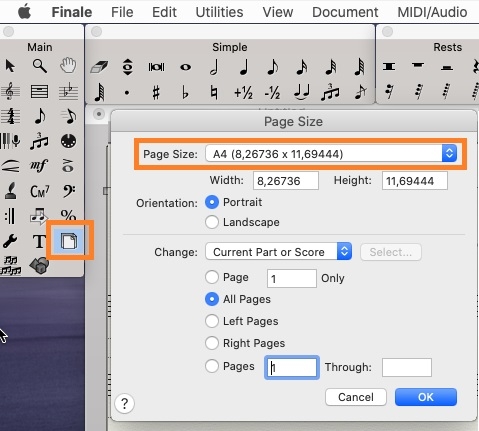Select the Key Signature tool
This screenshot has width=479, height=431.
pos(68,91)
